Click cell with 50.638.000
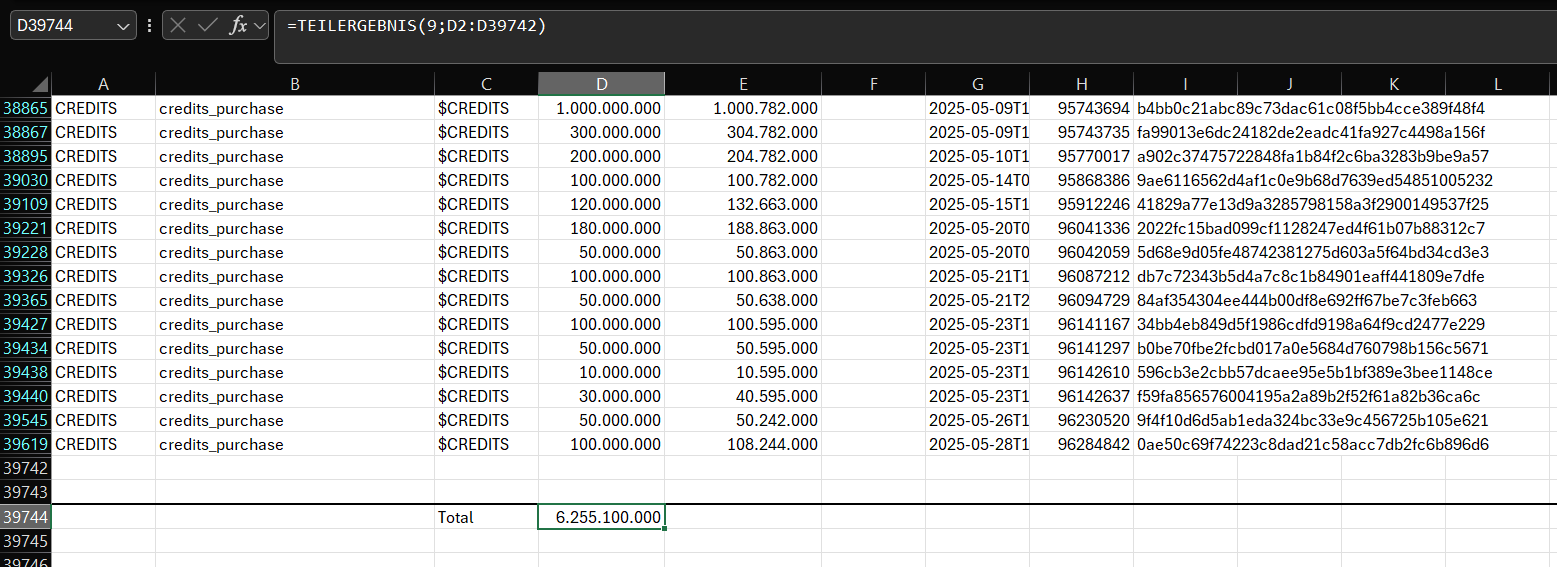The image size is (1557, 567). (743, 300)
